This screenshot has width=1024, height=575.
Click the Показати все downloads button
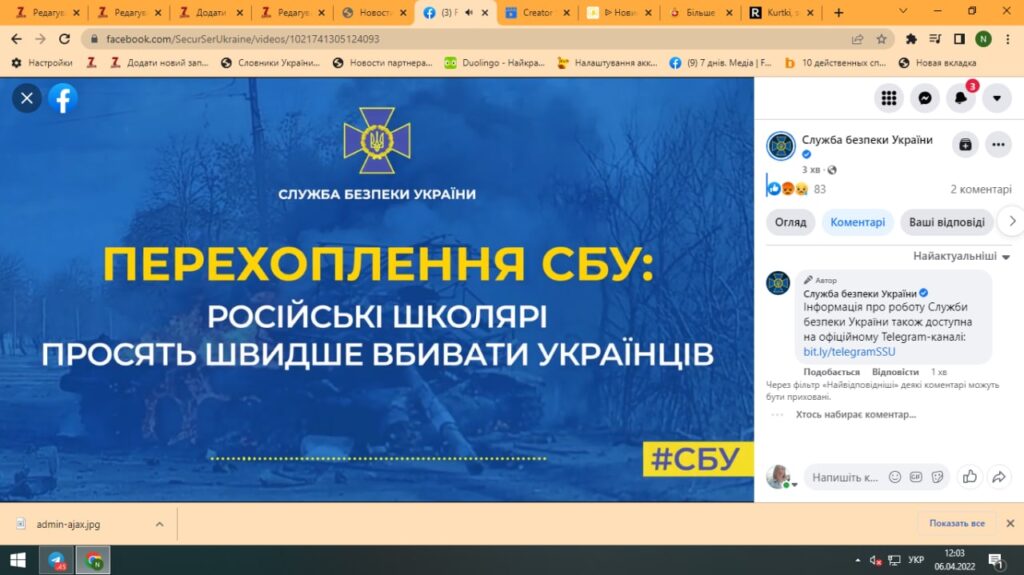coord(956,523)
